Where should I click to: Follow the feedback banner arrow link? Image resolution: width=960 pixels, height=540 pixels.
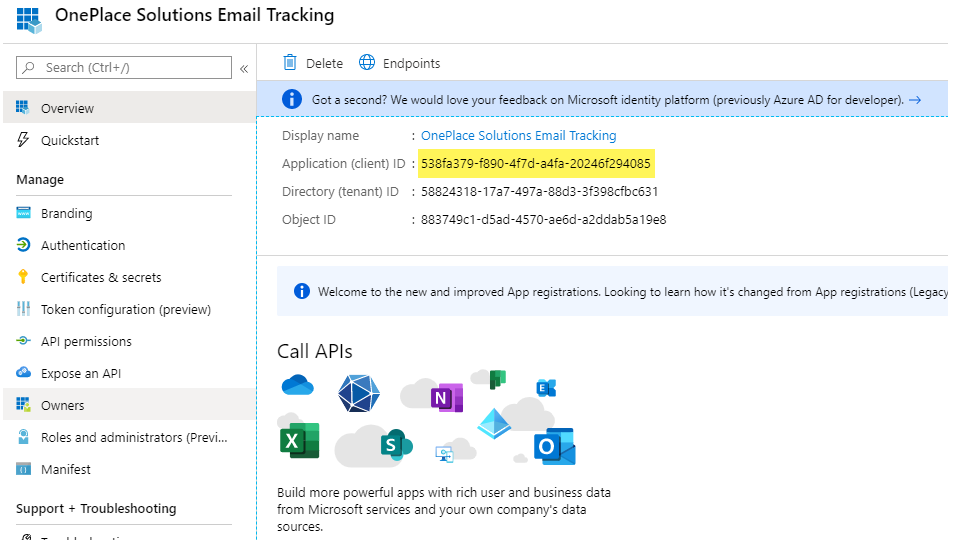(x=914, y=100)
